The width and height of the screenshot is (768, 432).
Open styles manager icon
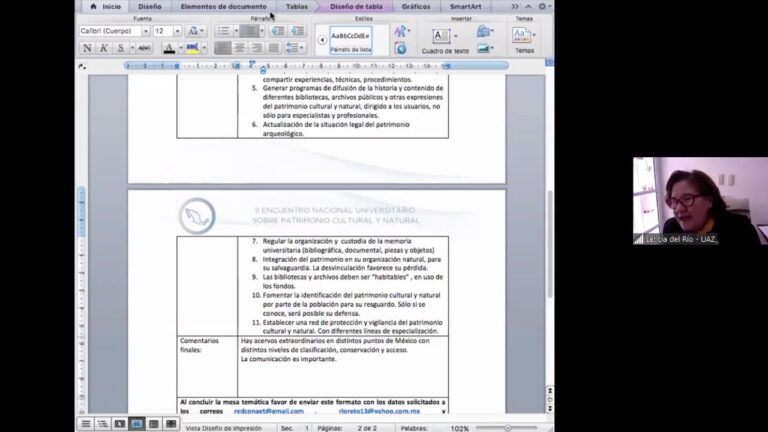tap(400, 48)
